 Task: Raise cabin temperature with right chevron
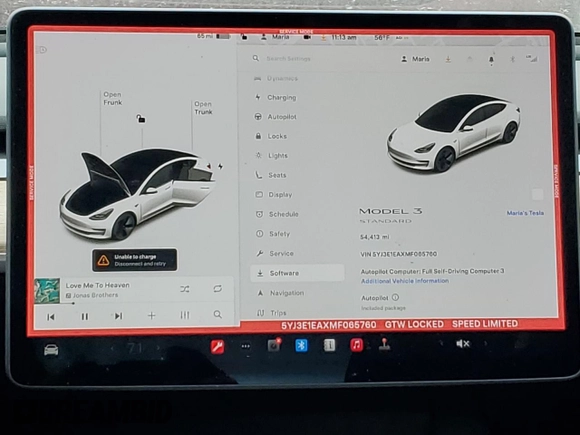tap(158, 348)
